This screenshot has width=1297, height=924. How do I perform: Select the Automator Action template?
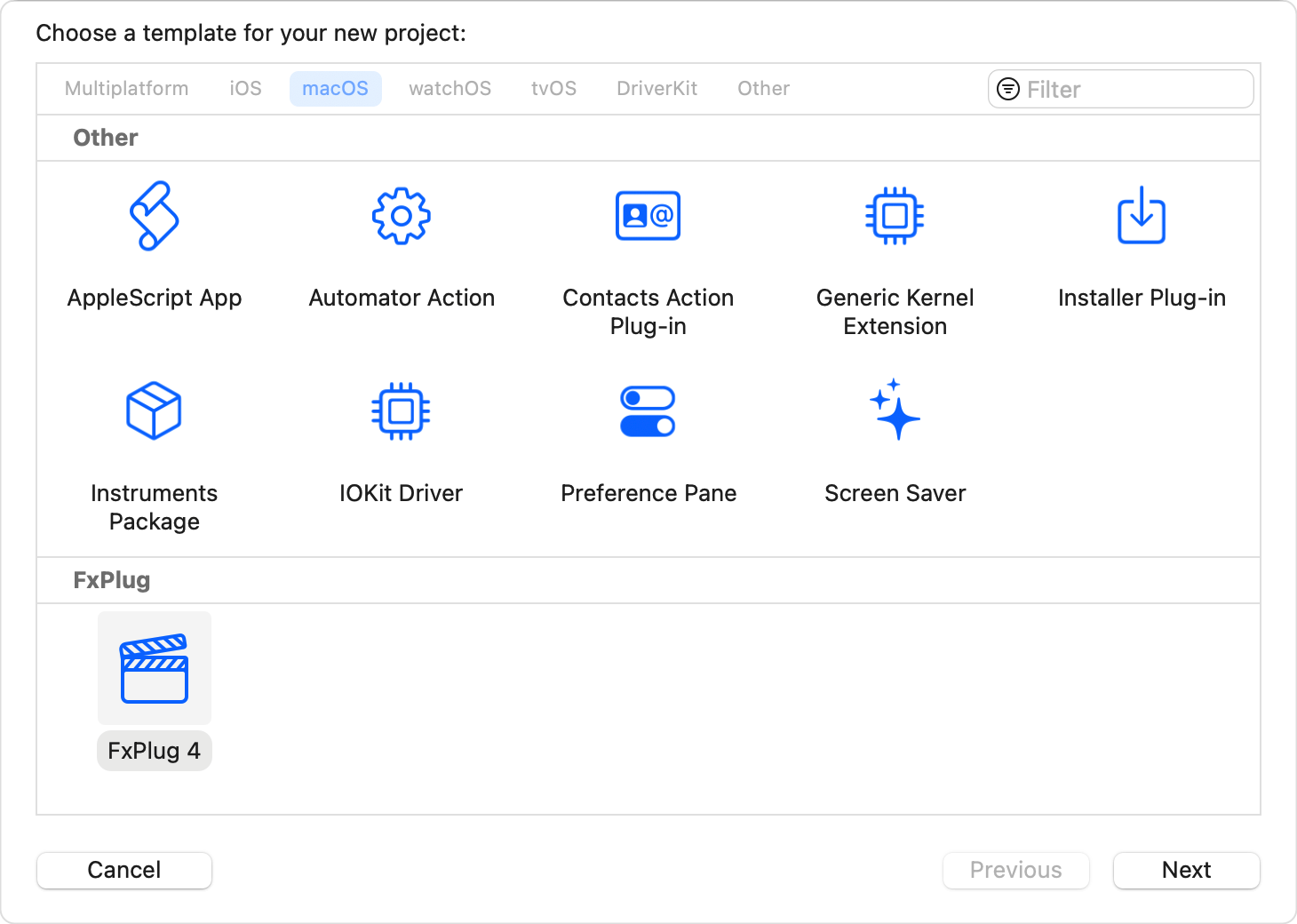pyautogui.click(x=401, y=249)
